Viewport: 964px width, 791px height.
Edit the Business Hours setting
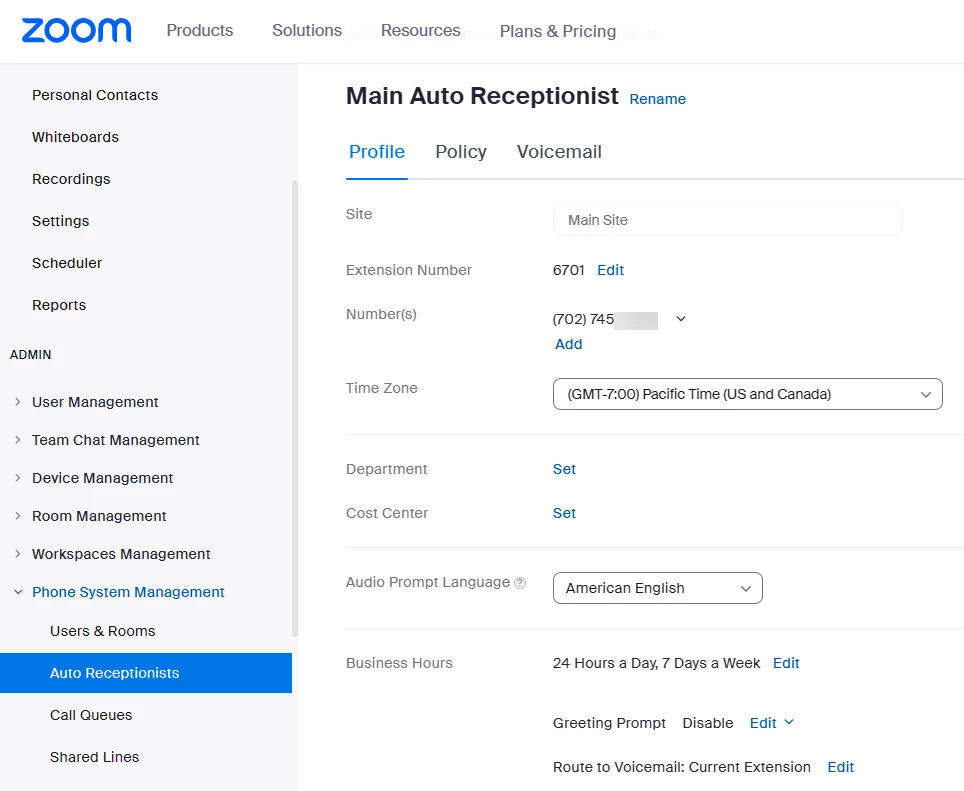pos(786,663)
